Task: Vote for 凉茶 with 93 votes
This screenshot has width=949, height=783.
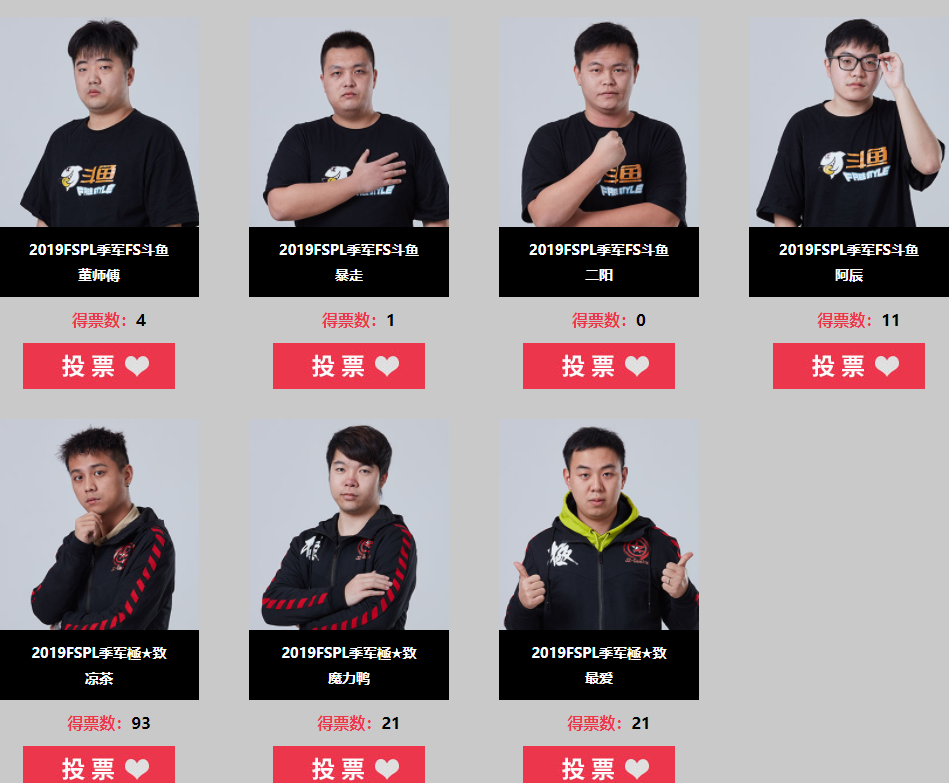Action: [99, 764]
